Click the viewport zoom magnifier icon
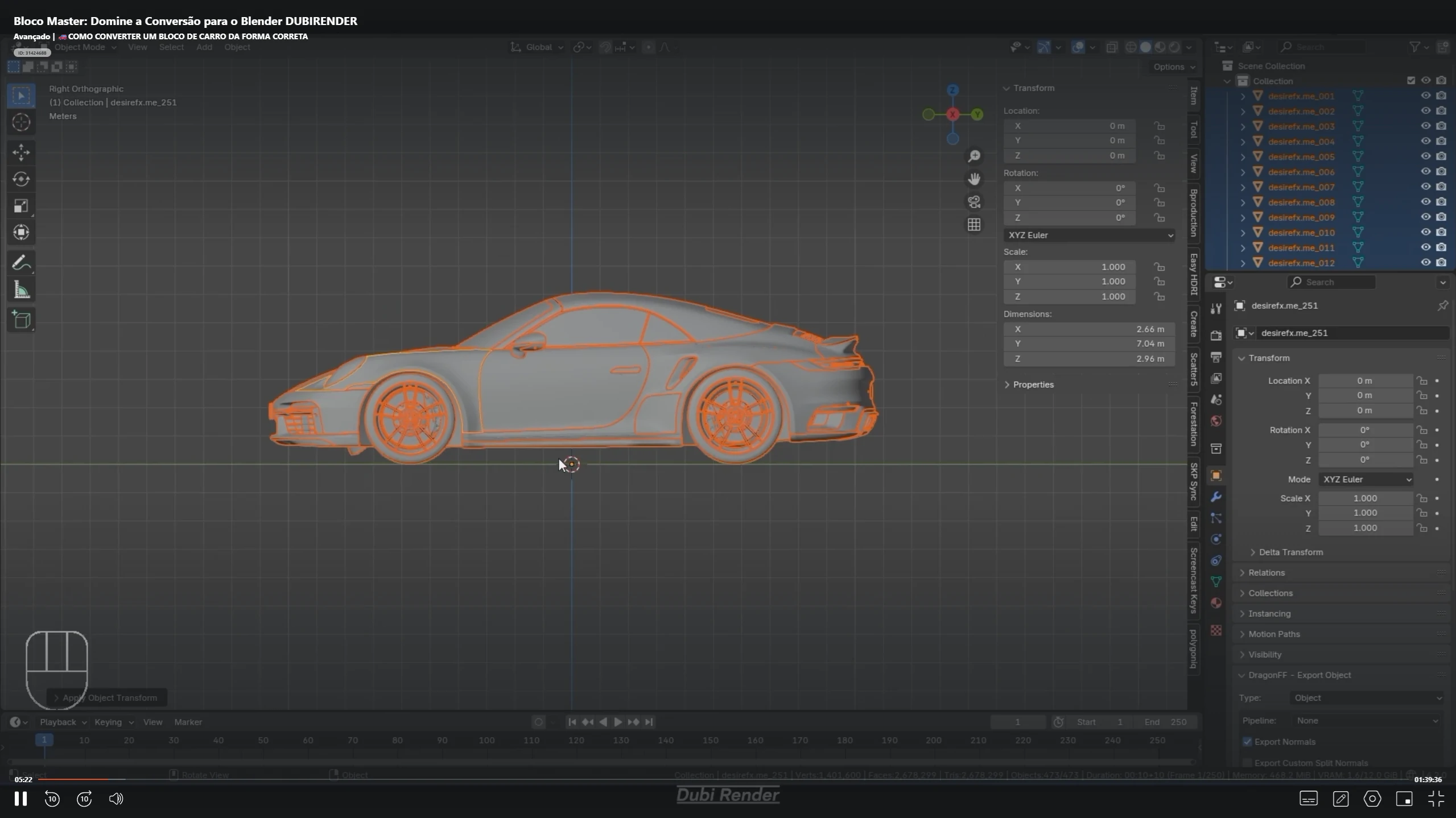The image size is (1456, 818). (x=974, y=156)
